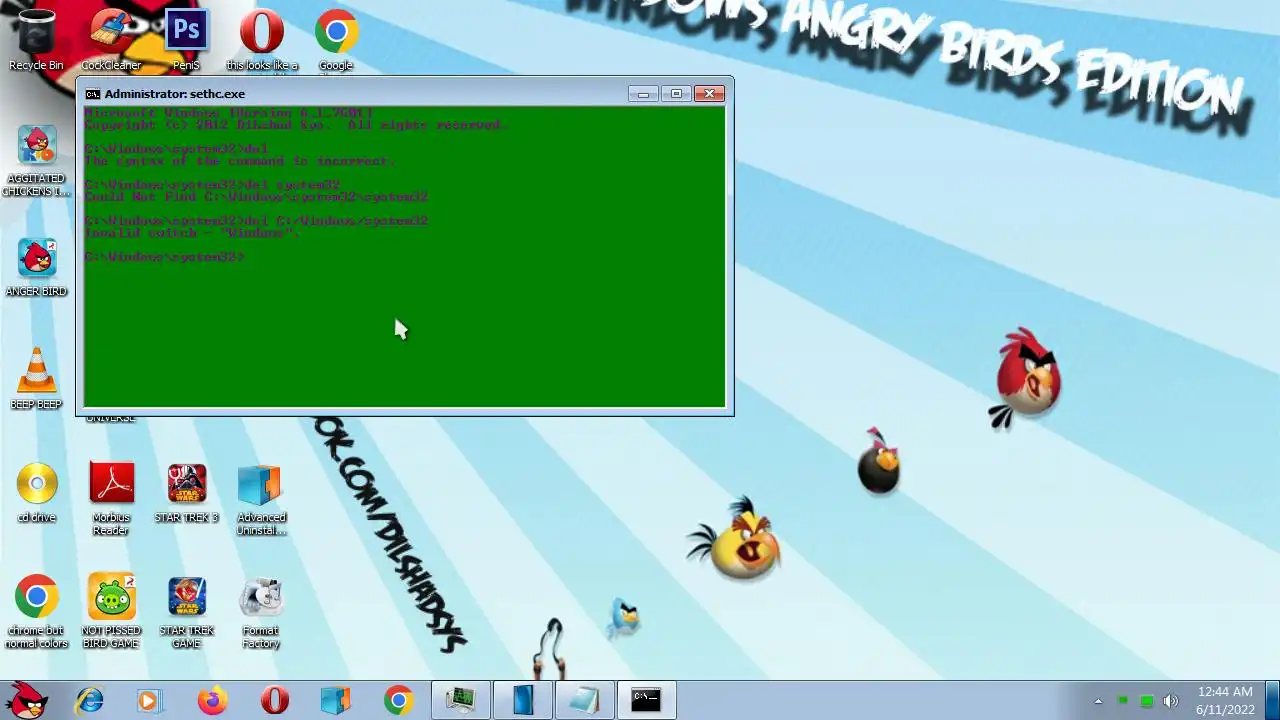This screenshot has width=1280, height=720.
Task: Open the BEEP BEEP traffic cone icon
Action: pyautogui.click(x=37, y=379)
